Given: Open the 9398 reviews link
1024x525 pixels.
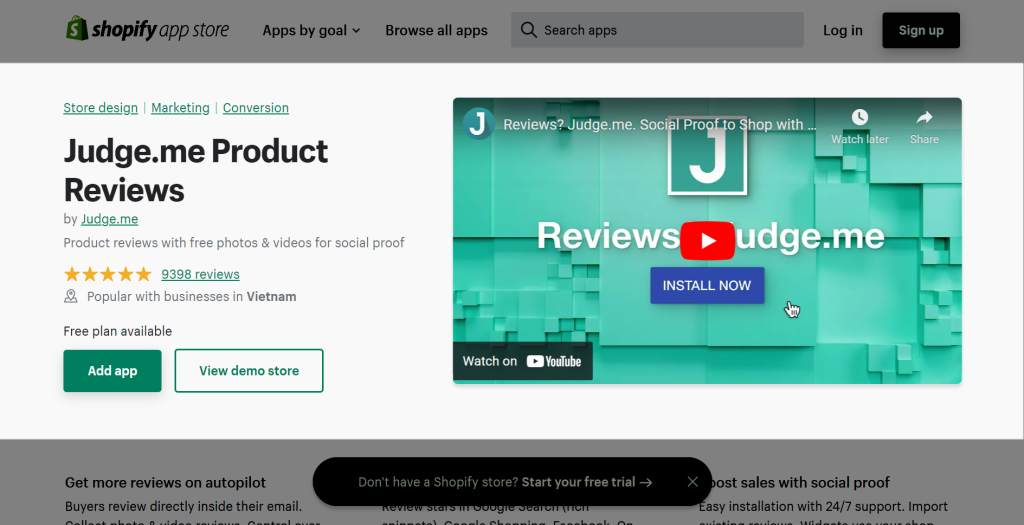Looking at the screenshot, I should click(200, 274).
